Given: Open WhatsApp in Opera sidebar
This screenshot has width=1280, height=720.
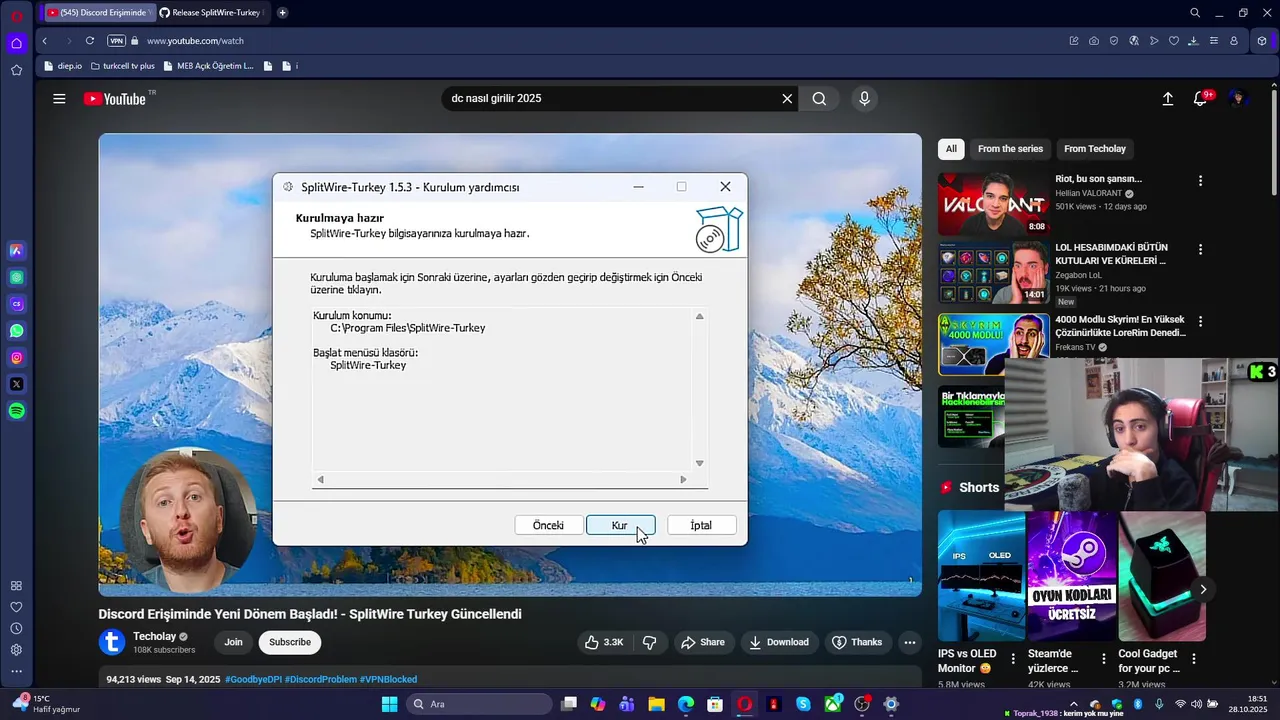Looking at the screenshot, I should click(16, 330).
